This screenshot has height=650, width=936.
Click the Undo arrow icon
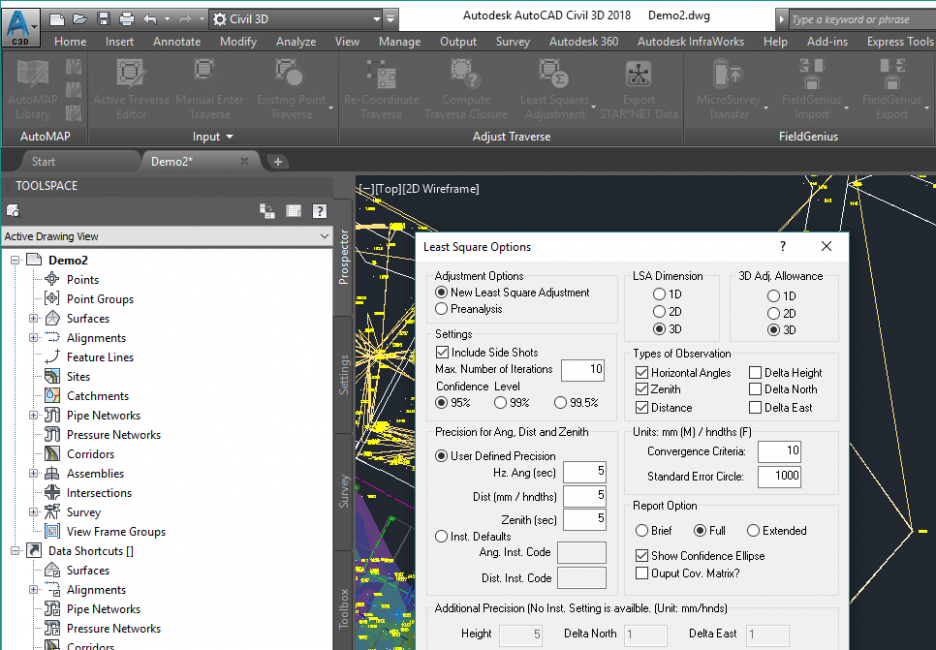pyautogui.click(x=149, y=19)
